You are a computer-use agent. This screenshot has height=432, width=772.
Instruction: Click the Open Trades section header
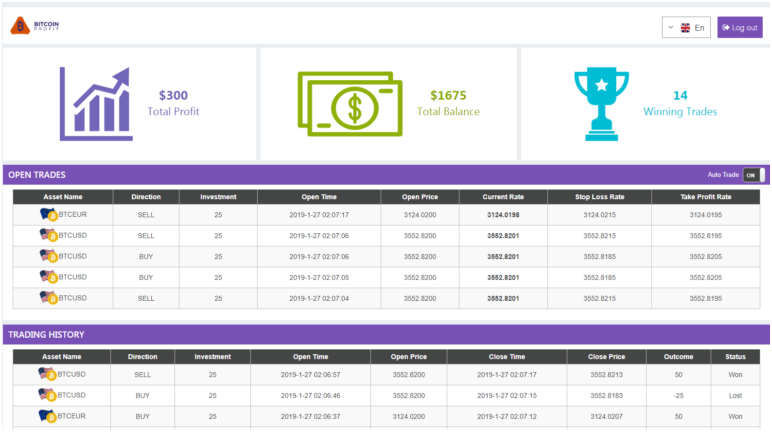37,175
